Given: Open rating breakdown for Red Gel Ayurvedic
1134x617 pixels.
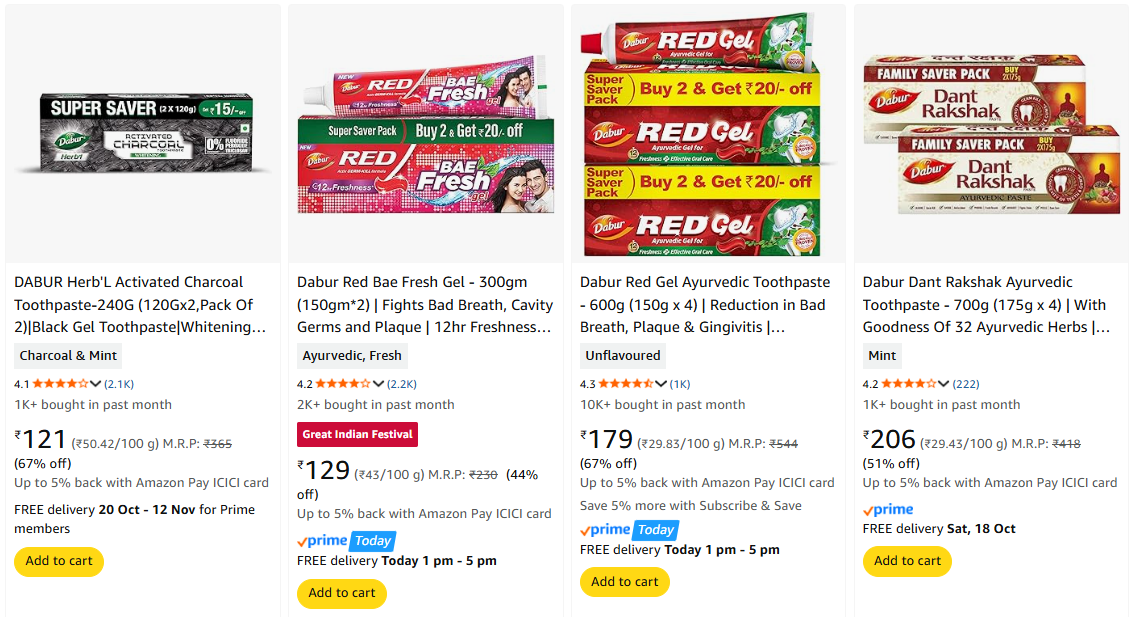Looking at the screenshot, I should (x=662, y=384).
